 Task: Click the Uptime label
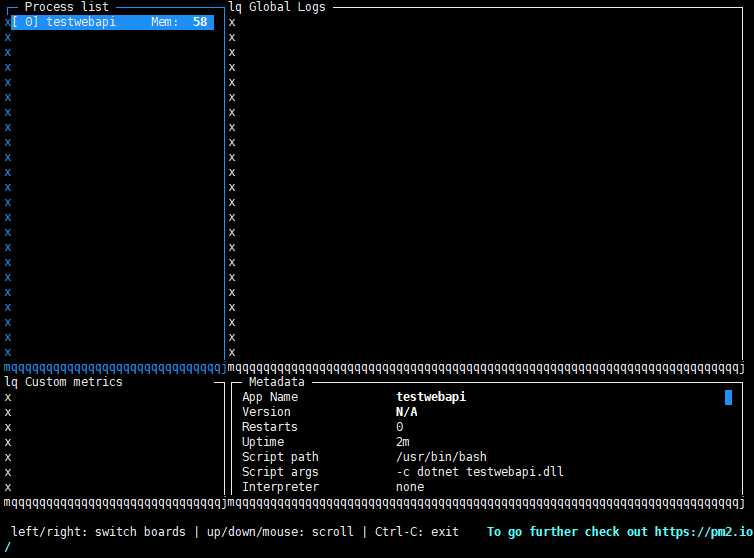coord(263,442)
